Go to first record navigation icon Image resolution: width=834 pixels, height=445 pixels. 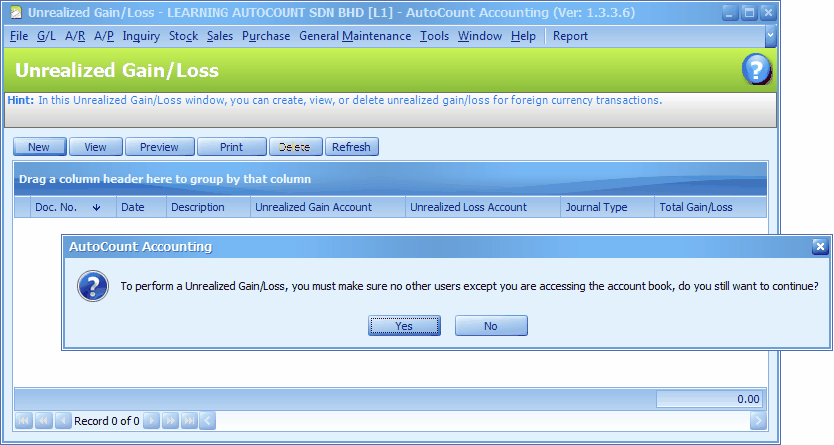pyautogui.click(x=24, y=421)
